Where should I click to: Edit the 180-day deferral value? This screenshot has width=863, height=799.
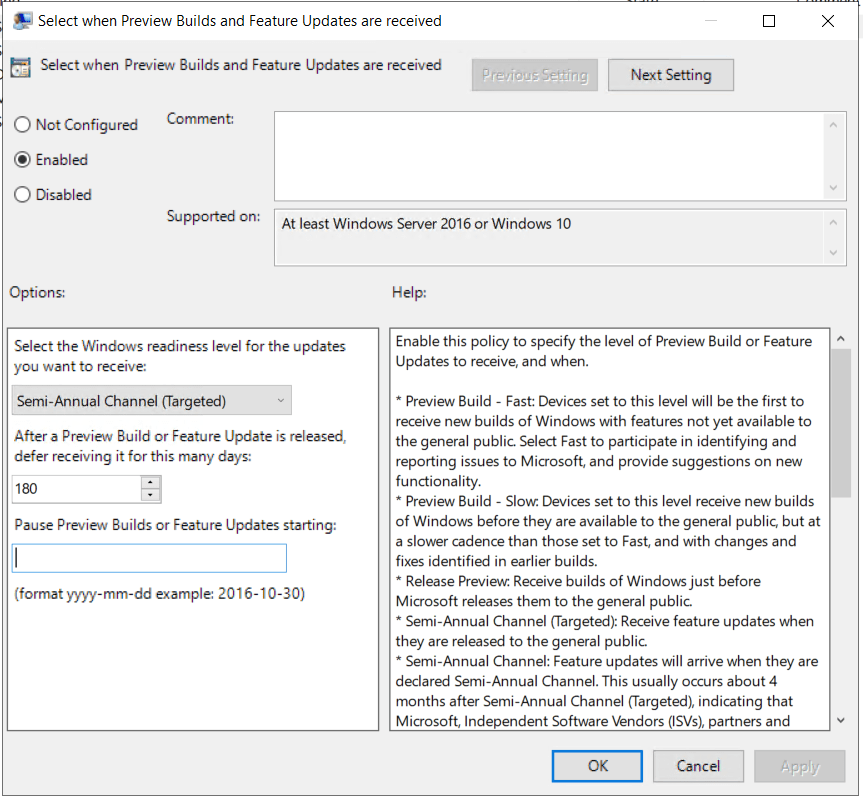point(70,489)
